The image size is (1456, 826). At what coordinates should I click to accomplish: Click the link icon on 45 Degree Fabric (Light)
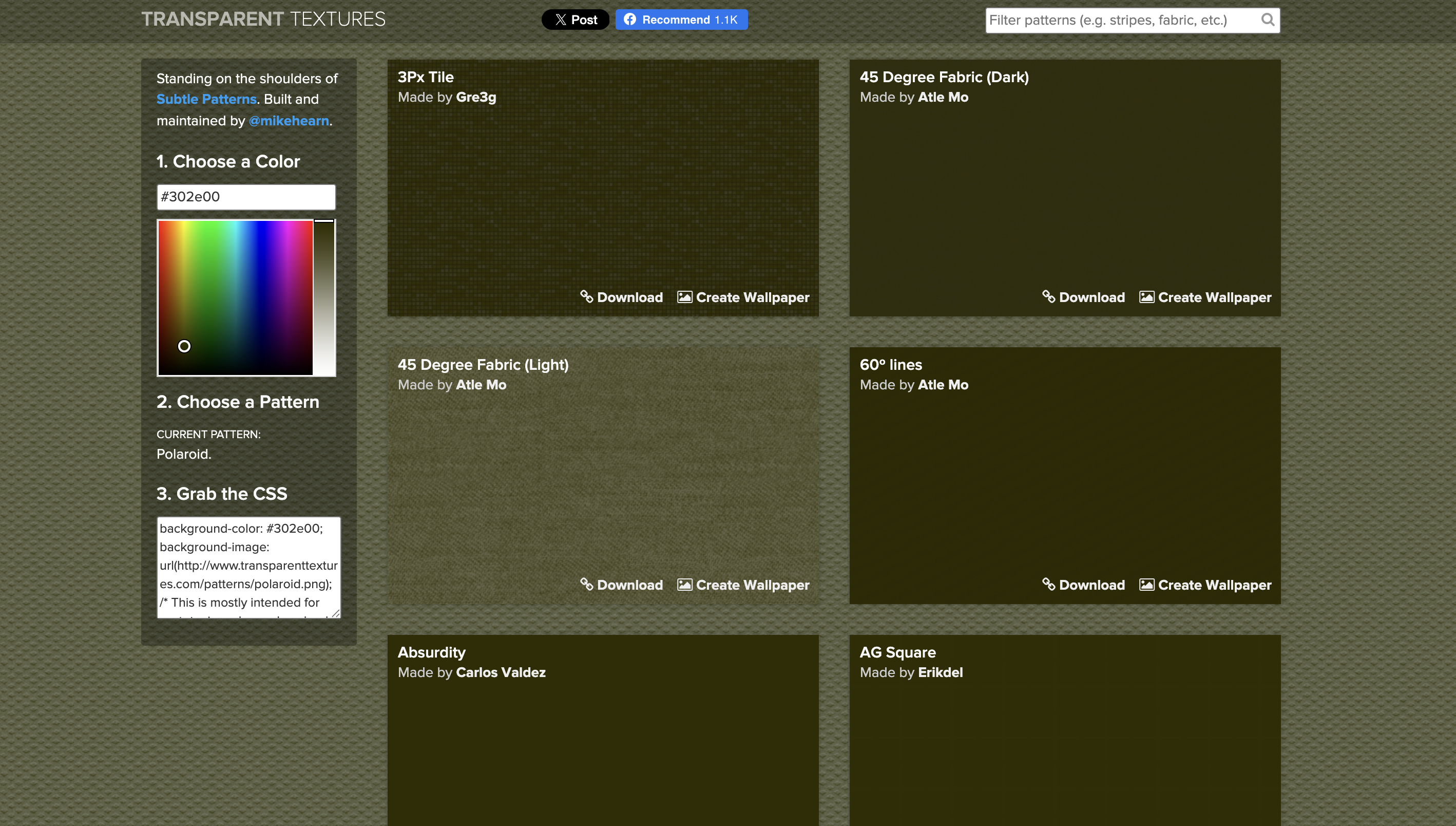(x=586, y=585)
